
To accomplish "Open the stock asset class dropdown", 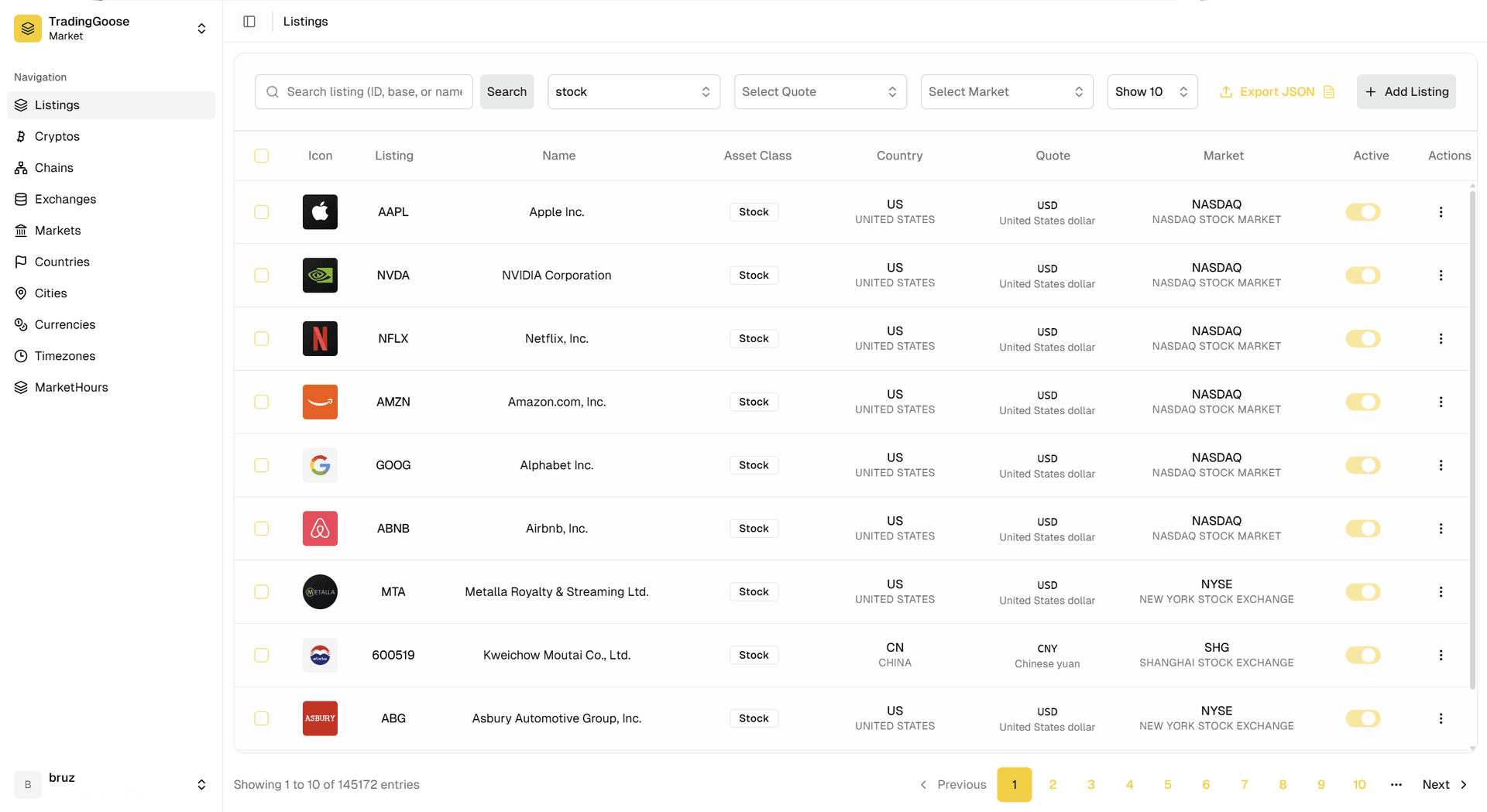I will click(x=634, y=92).
